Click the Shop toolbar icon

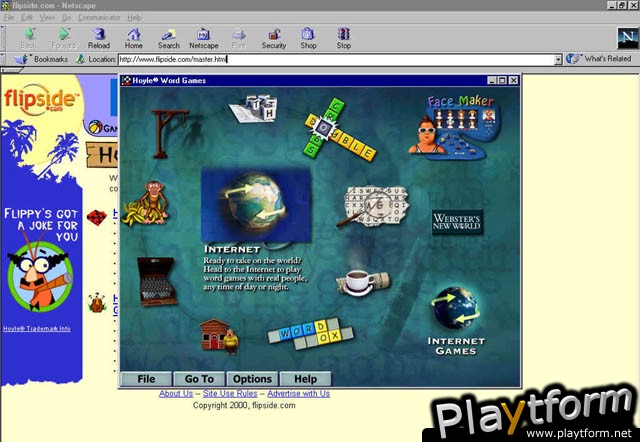coord(308,38)
